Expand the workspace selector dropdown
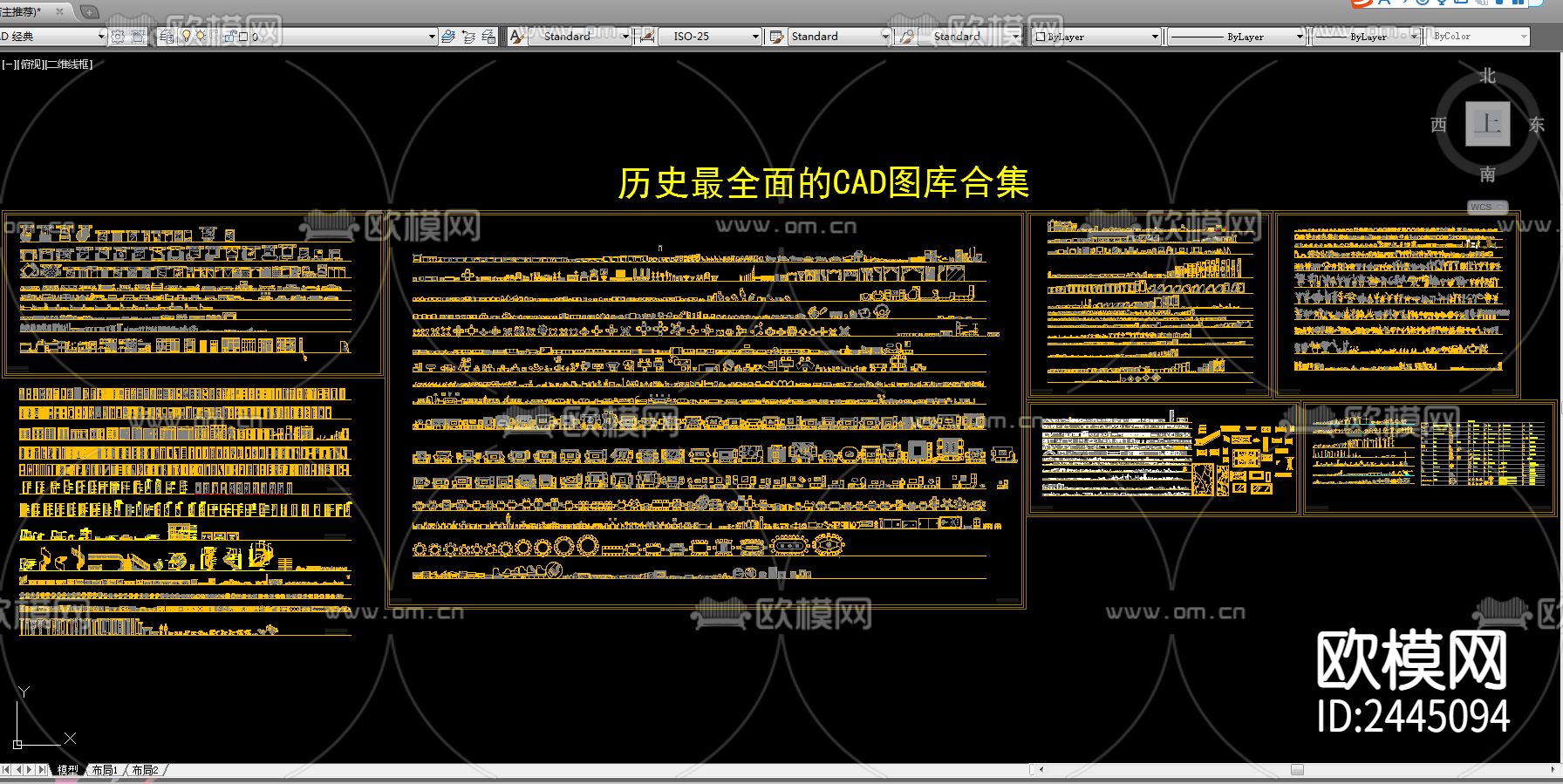Screen dimensions: 1563x784 coord(101,37)
